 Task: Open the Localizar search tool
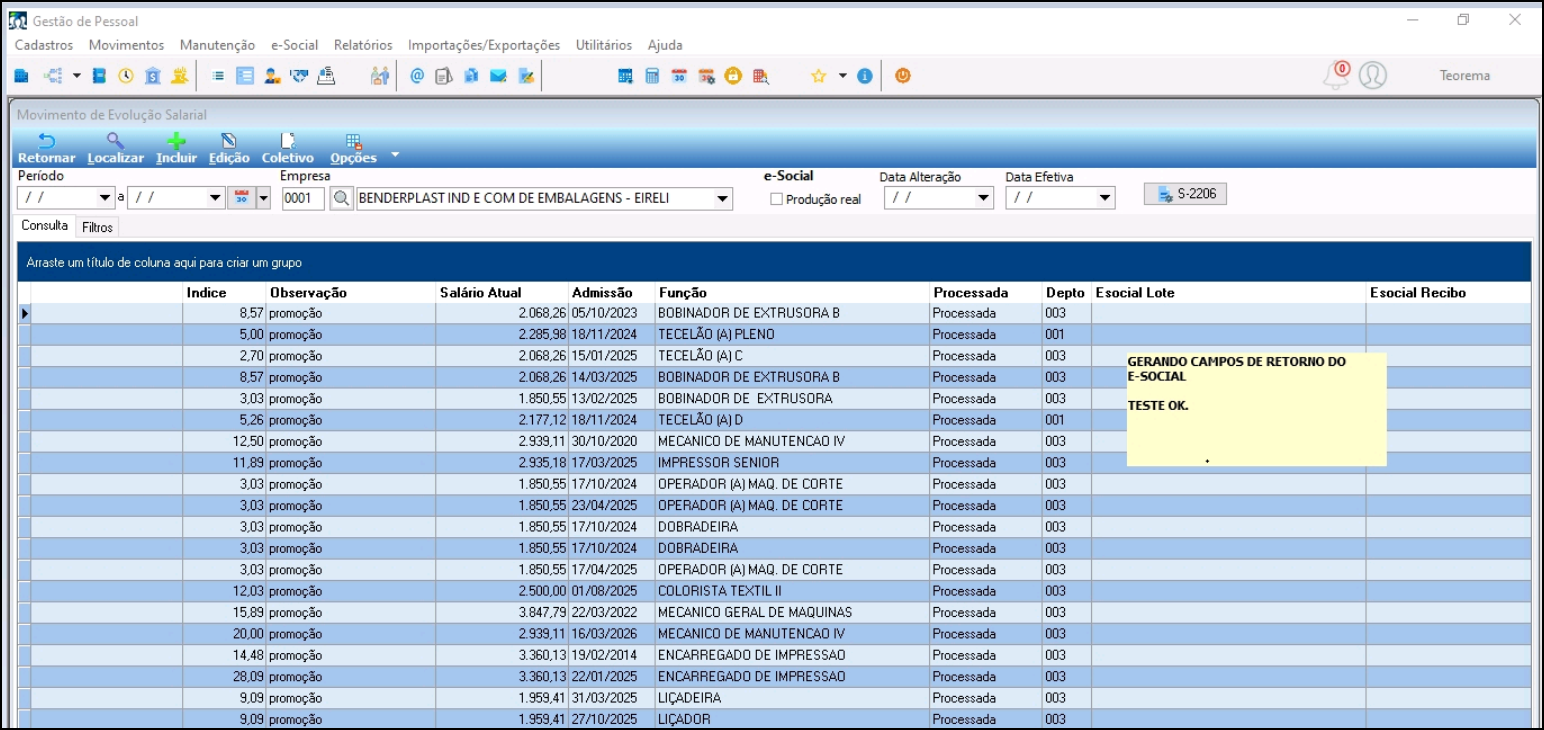pyautogui.click(x=115, y=148)
